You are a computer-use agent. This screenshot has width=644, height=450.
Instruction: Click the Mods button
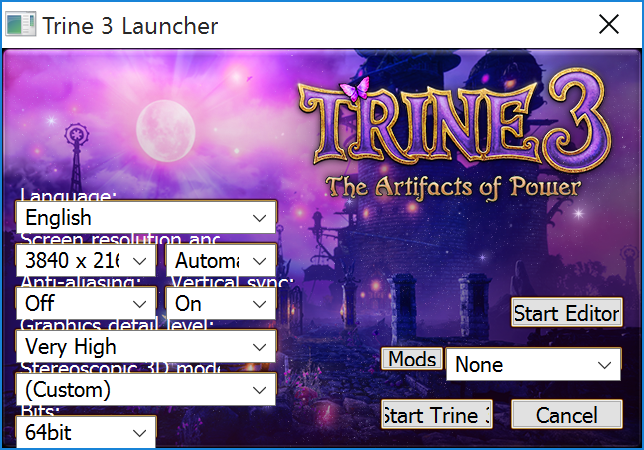[412, 358]
